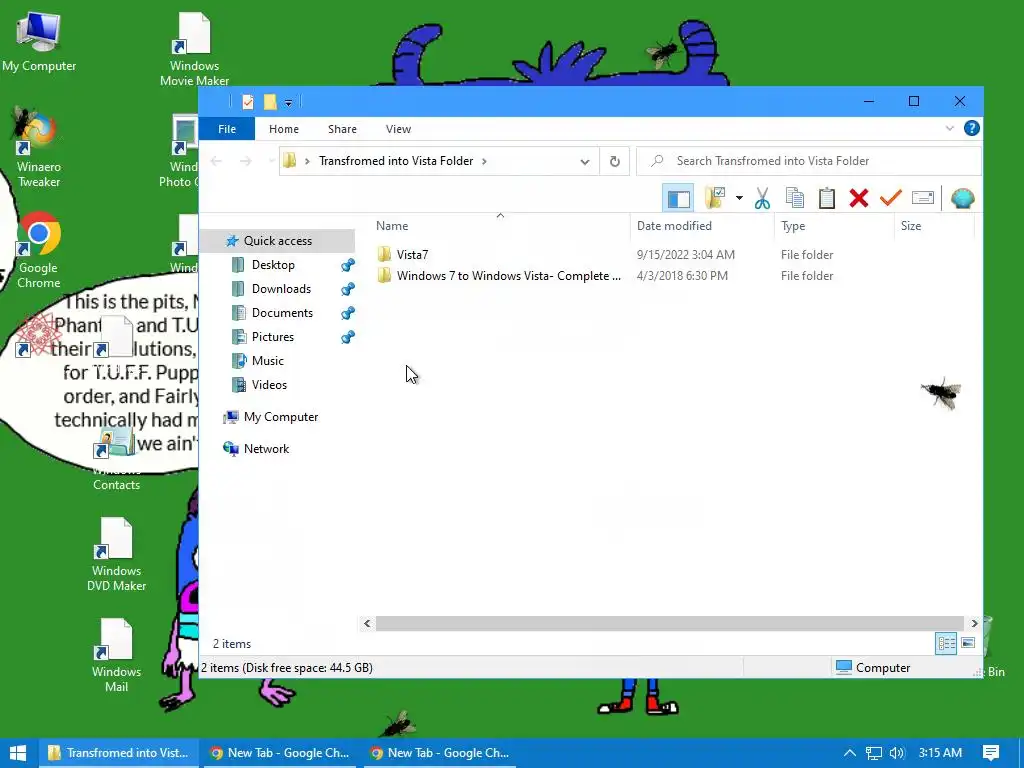Screen dimensions: 1024x768
Task: Open Desktop in the navigation pane
Action: tap(273, 264)
